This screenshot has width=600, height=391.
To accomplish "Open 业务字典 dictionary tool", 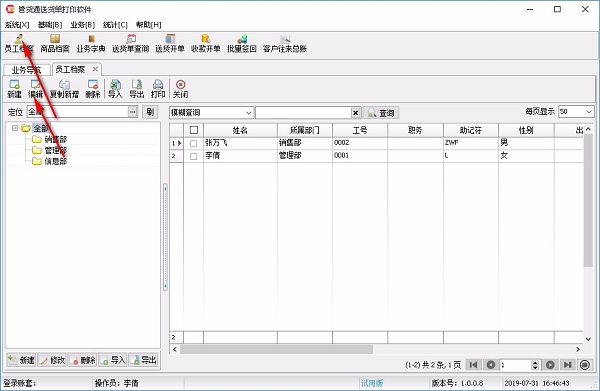I will (91, 43).
